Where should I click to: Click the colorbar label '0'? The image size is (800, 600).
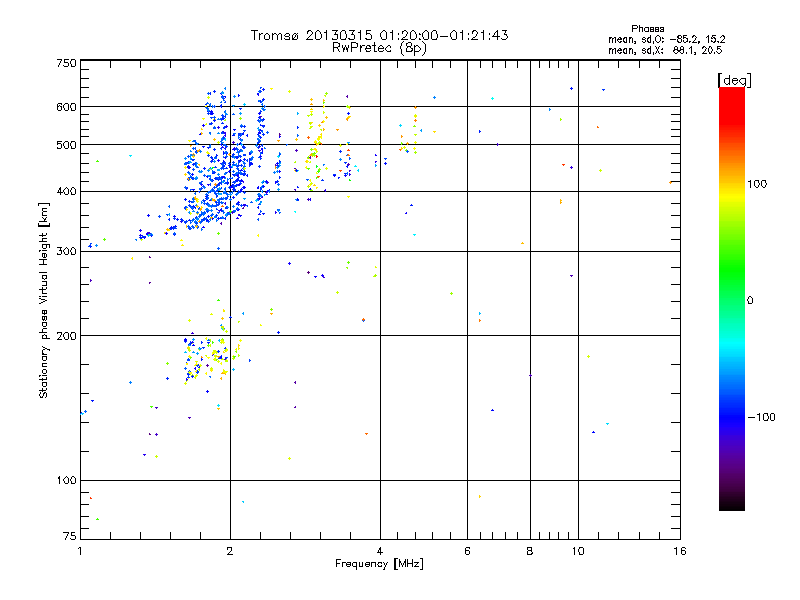pyautogui.click(x=749, y=301)
